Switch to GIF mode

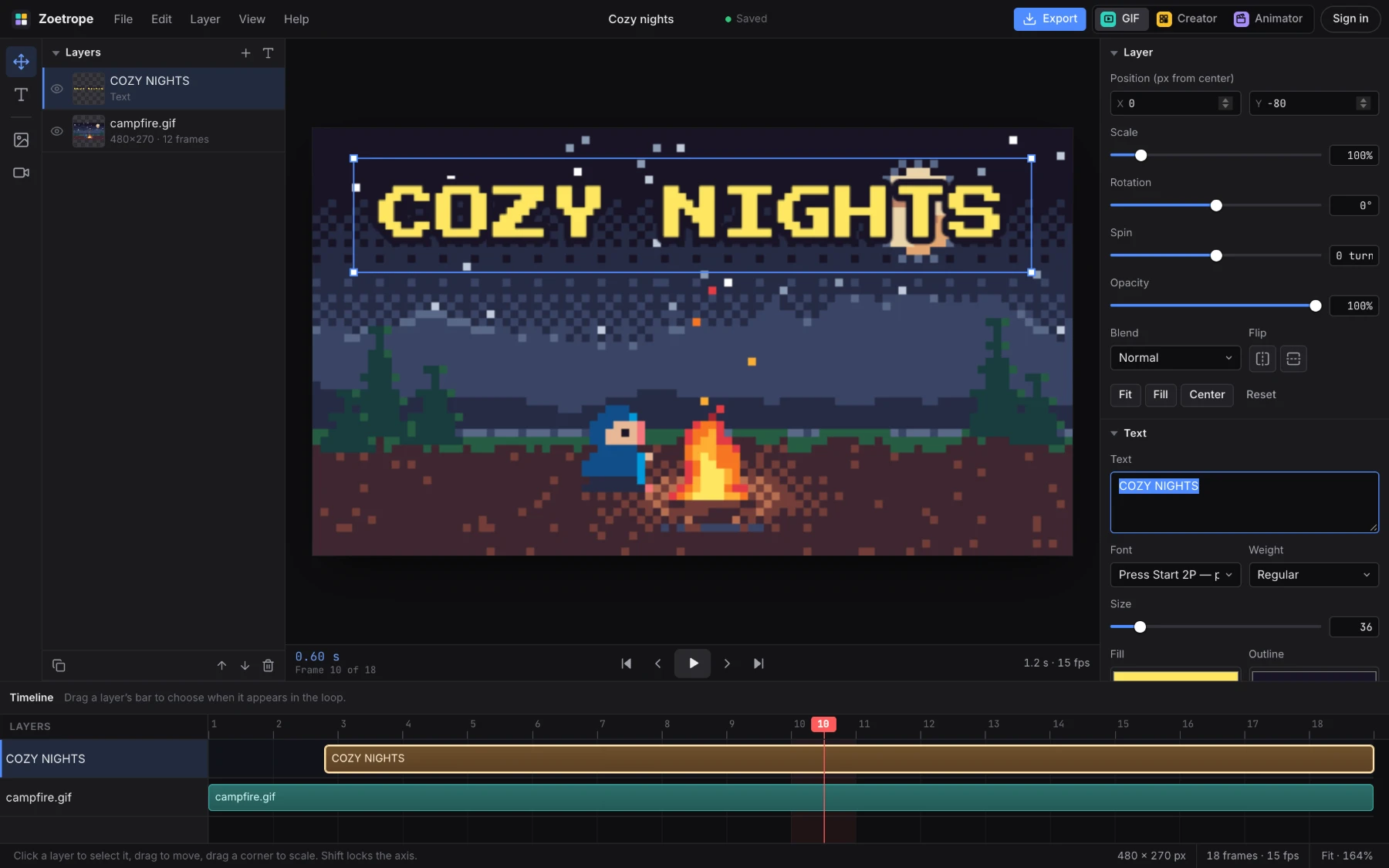click(1120, 19)
